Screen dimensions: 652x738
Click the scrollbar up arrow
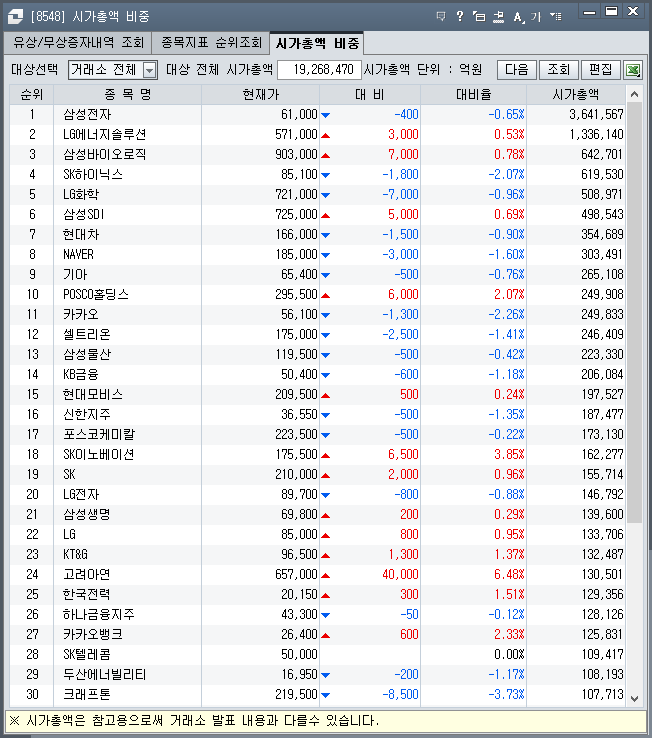(634, 95)
